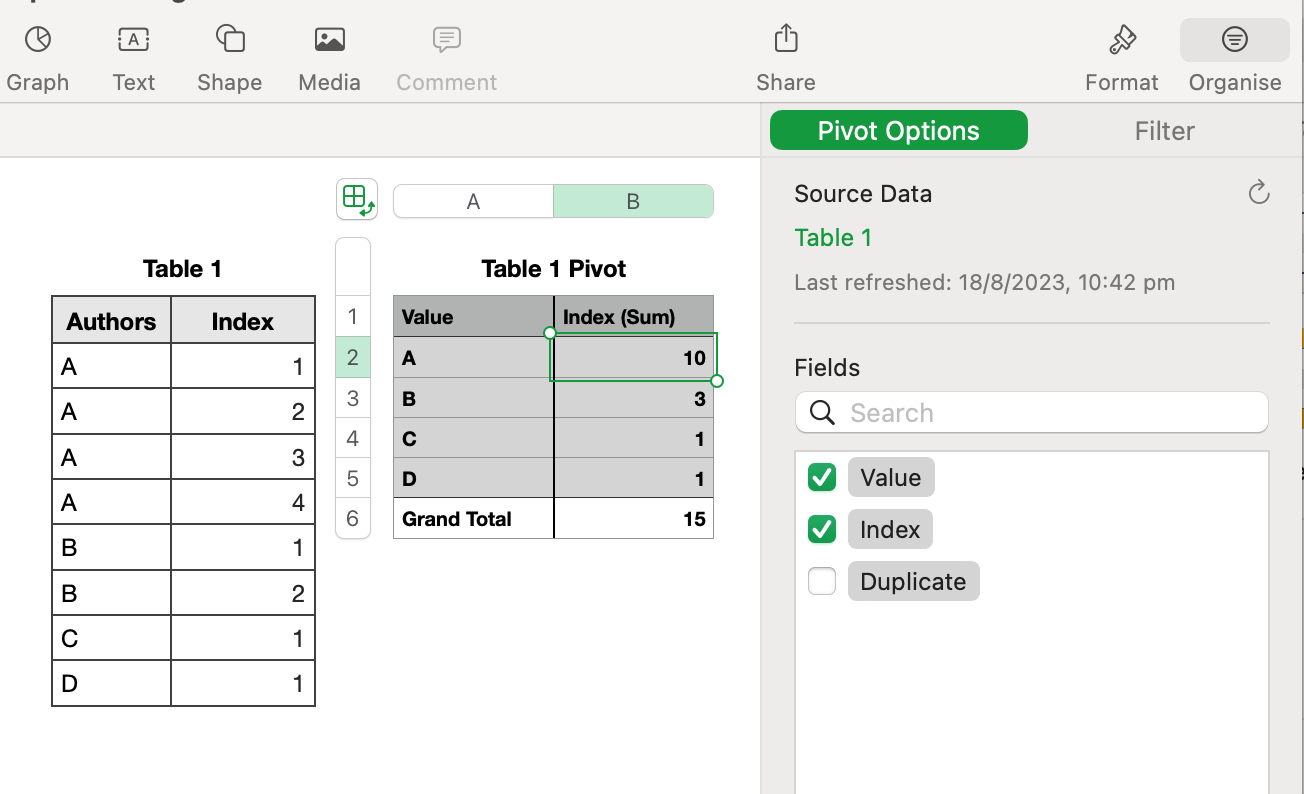
Task: Select column B of the pivot table
Action: coord(633,200)
